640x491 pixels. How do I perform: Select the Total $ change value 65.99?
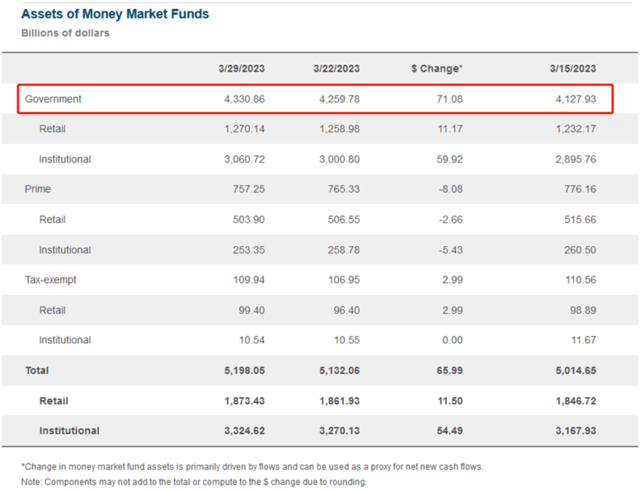point(446,371)
